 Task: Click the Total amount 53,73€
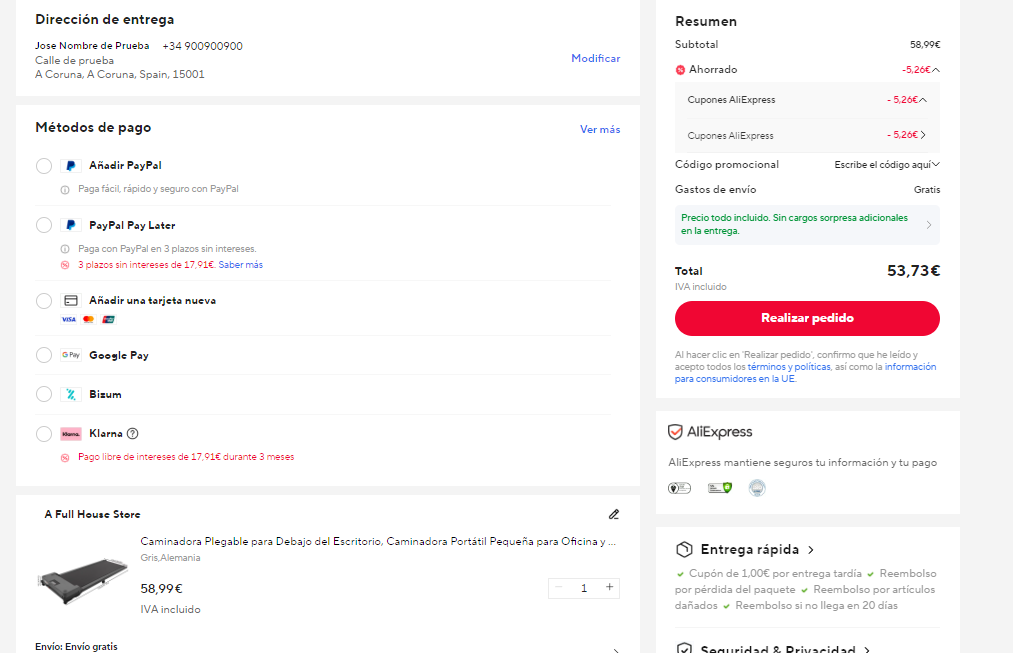pos(914,271)
